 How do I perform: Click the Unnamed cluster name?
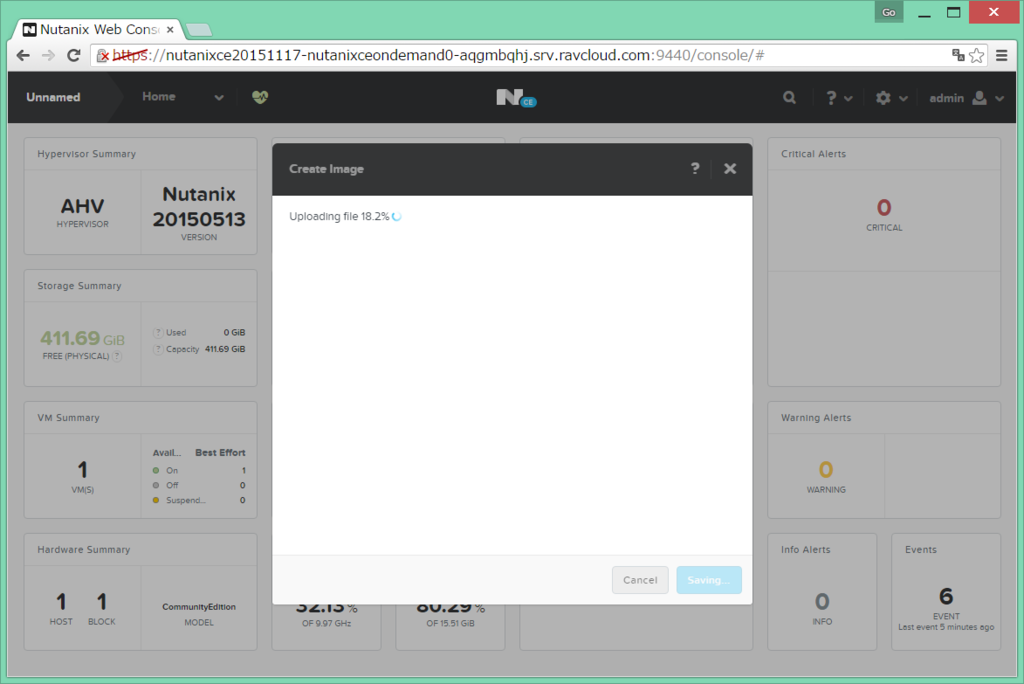click(x=54, y=97)
